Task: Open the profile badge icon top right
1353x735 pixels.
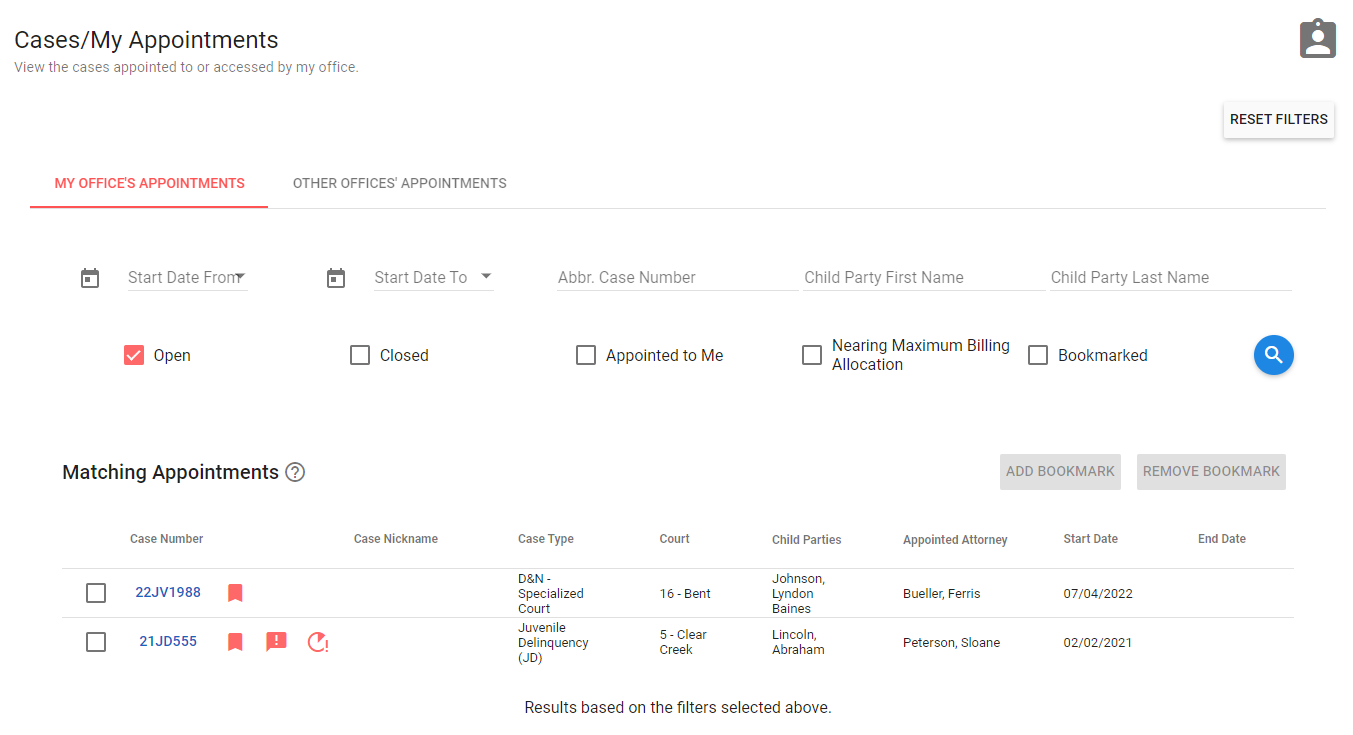Action: 1317,37
